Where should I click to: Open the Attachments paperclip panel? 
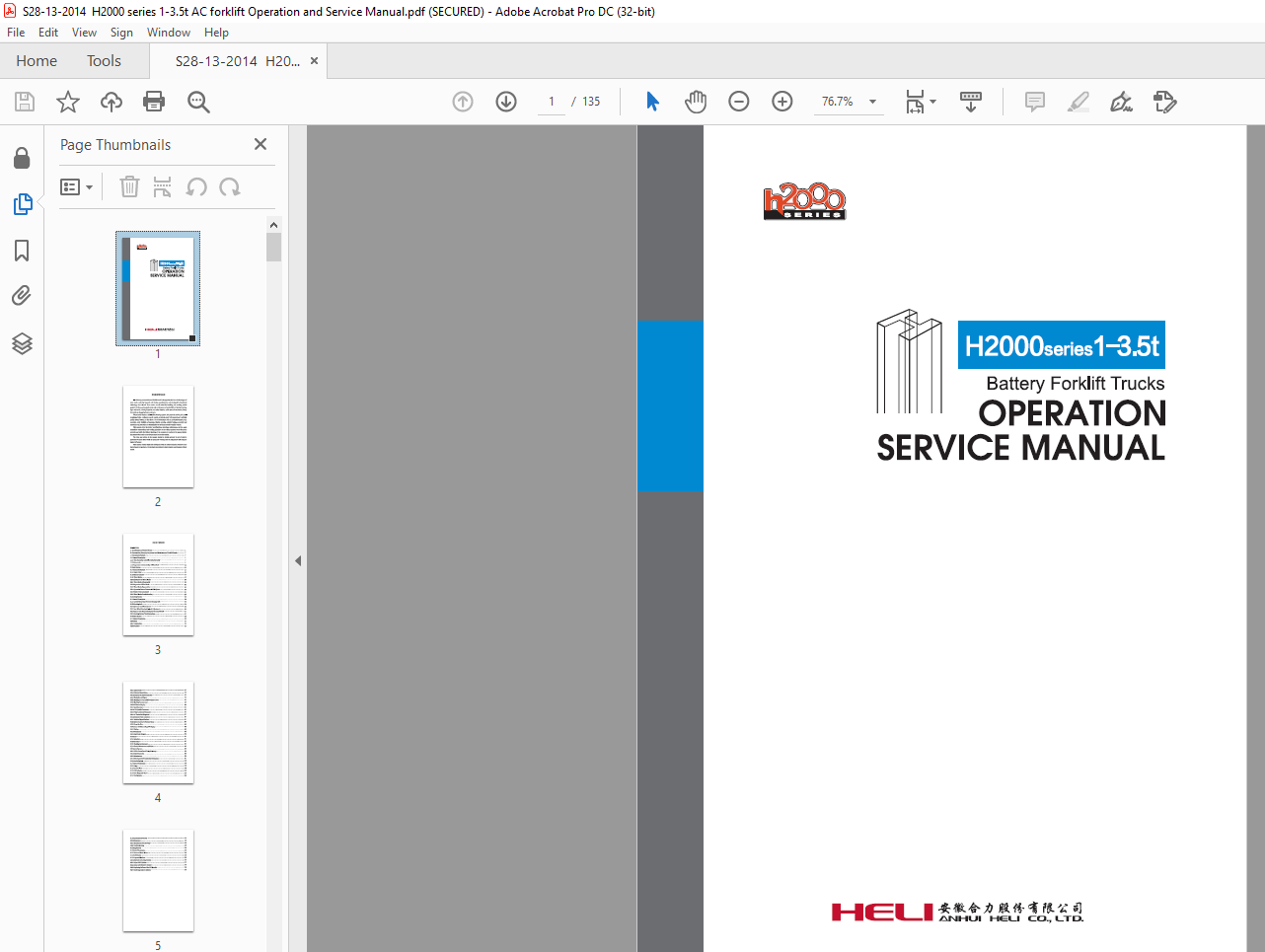tap(22, 296)
